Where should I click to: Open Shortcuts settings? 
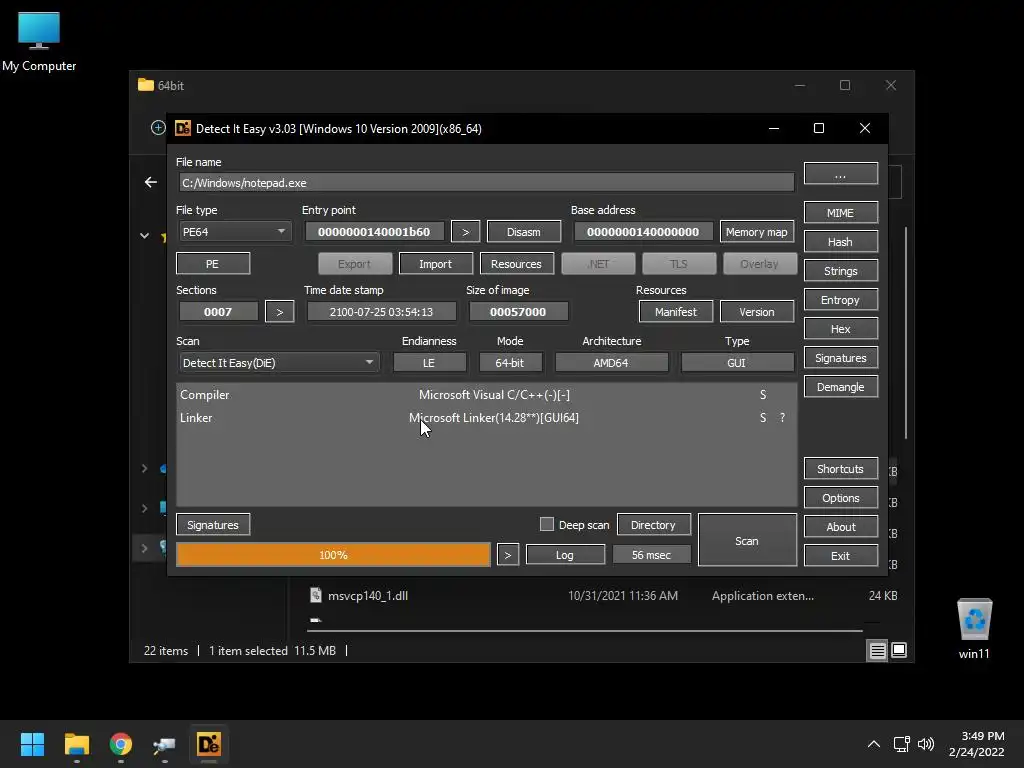[x=840, y=469]
